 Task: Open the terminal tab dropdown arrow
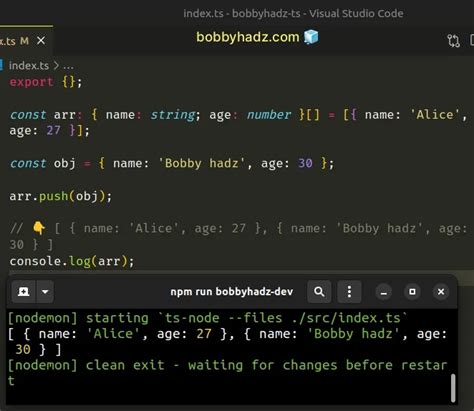tap(45, 292)
